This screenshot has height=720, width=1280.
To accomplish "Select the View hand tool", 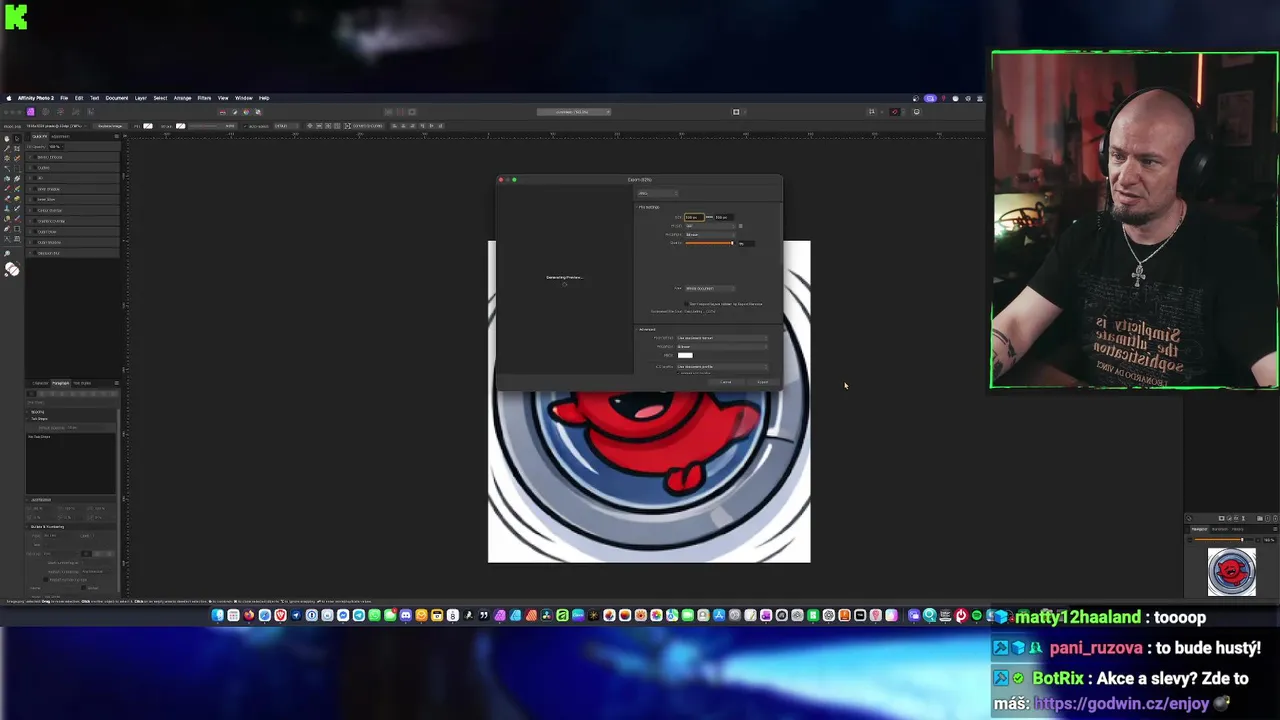I will click(7, 139).
